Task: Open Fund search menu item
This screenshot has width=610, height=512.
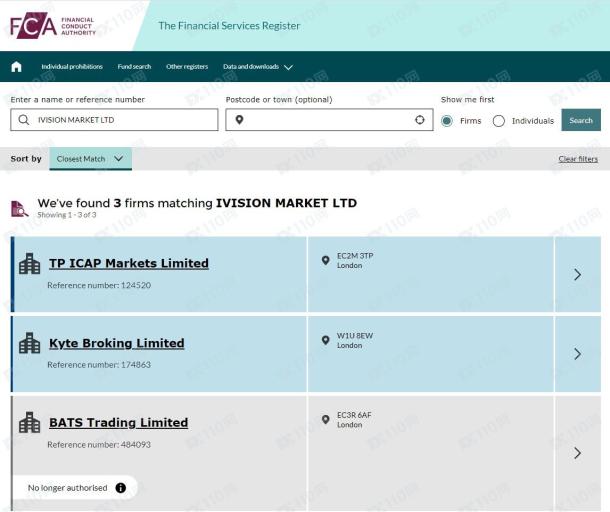Action: 134,67
